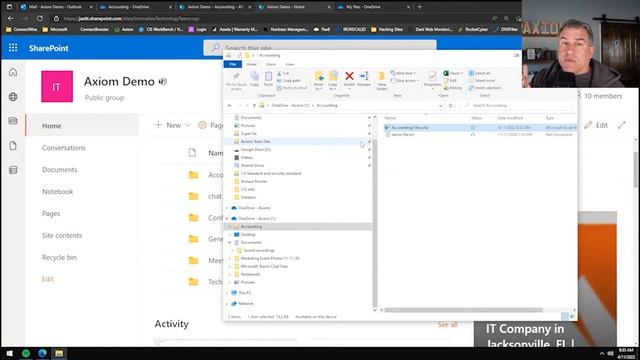Click Edit button at top right of SharePoint page
The image size is (640, 360).
pyautogui.click(x=596, y=125)
